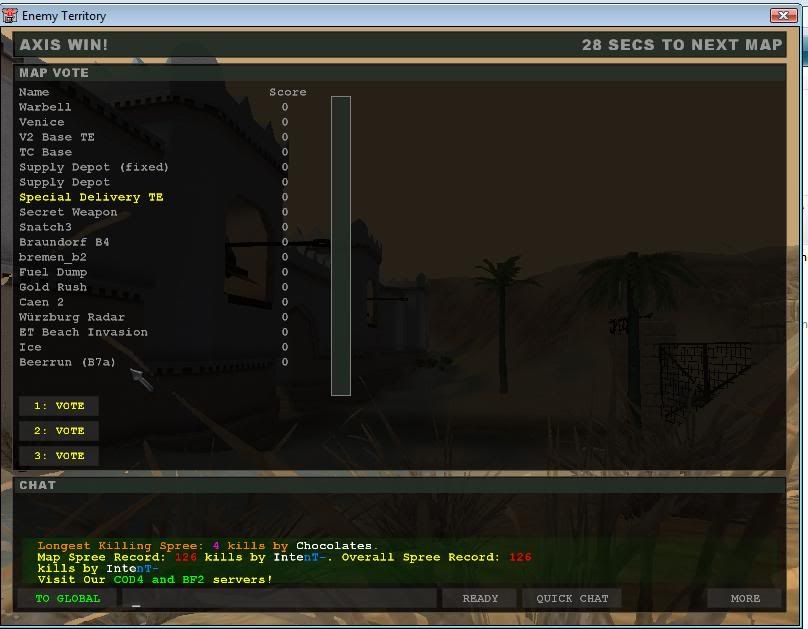Select Supply Depot (fixed) map
The image size is (808, 629).
[x=94, y=167]
